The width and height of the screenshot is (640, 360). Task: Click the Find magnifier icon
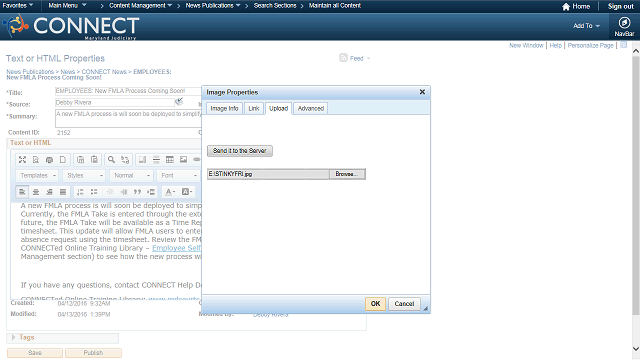(111, 160)
